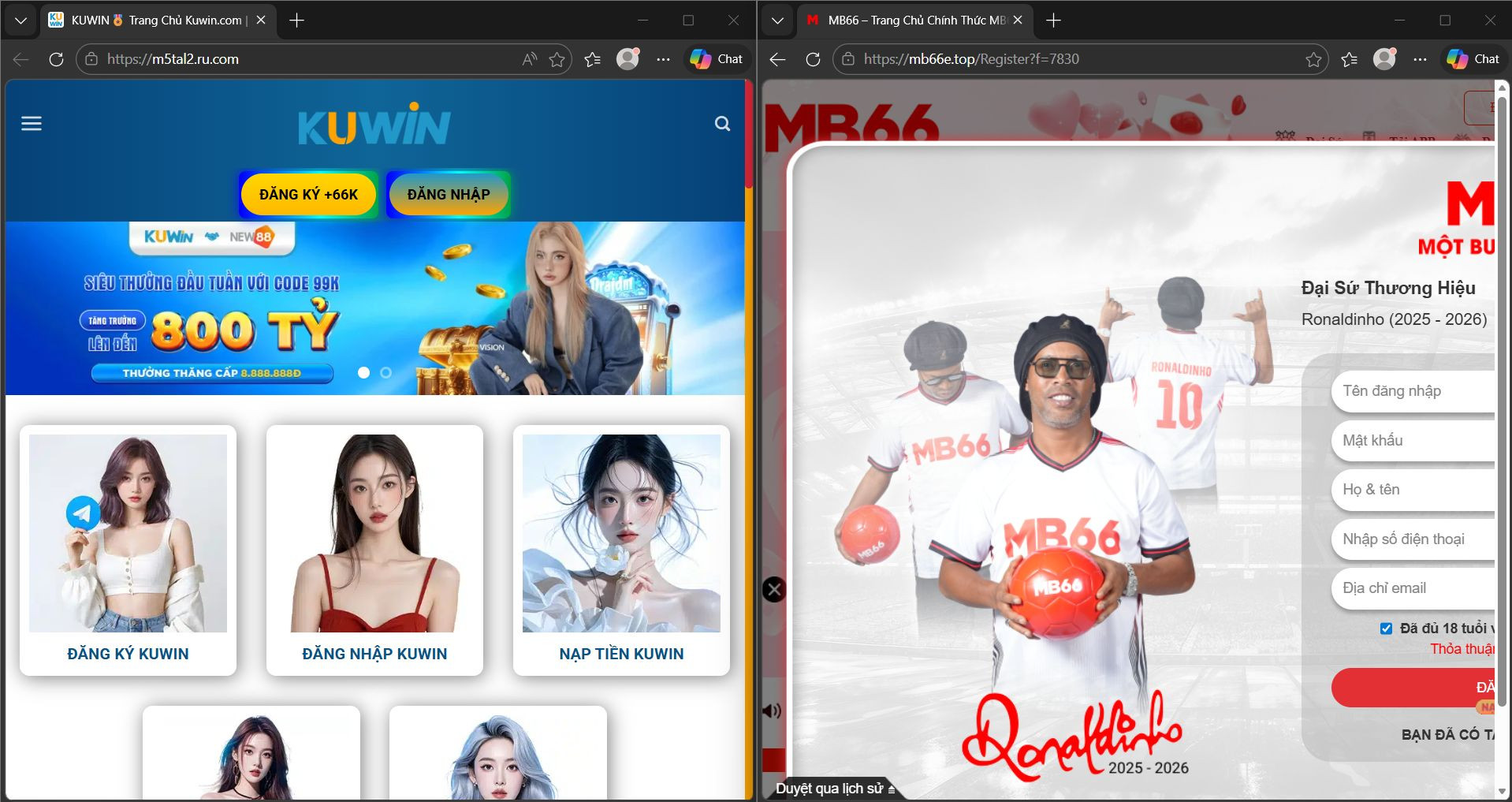The width and height of the screenshot is (1512, 802).
Task: Select the Tên đăng nhập field
Action: coord(1413,391)
